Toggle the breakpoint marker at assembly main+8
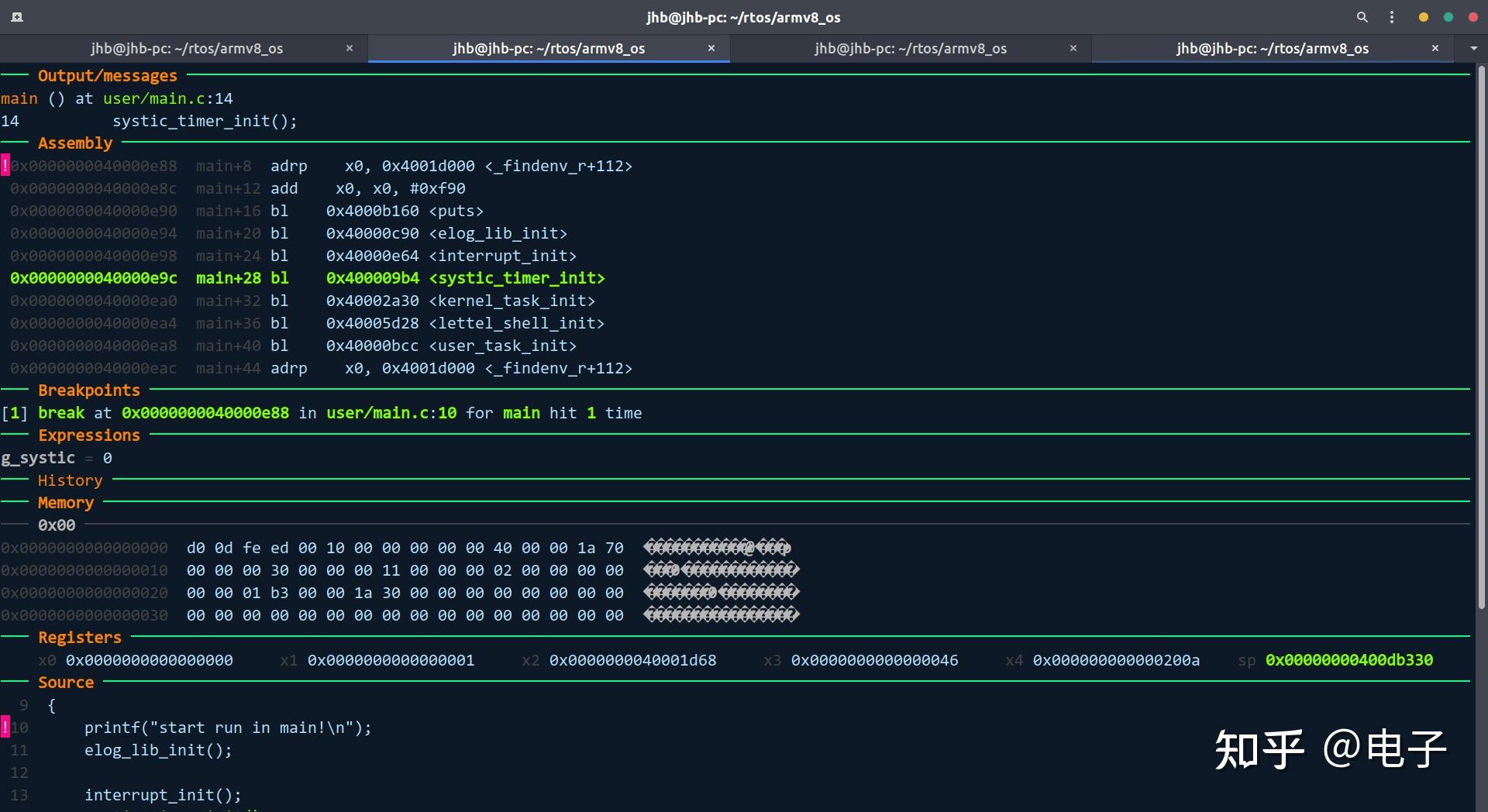The height and width of the screenshot is (812, 1488). click(5, 165)
